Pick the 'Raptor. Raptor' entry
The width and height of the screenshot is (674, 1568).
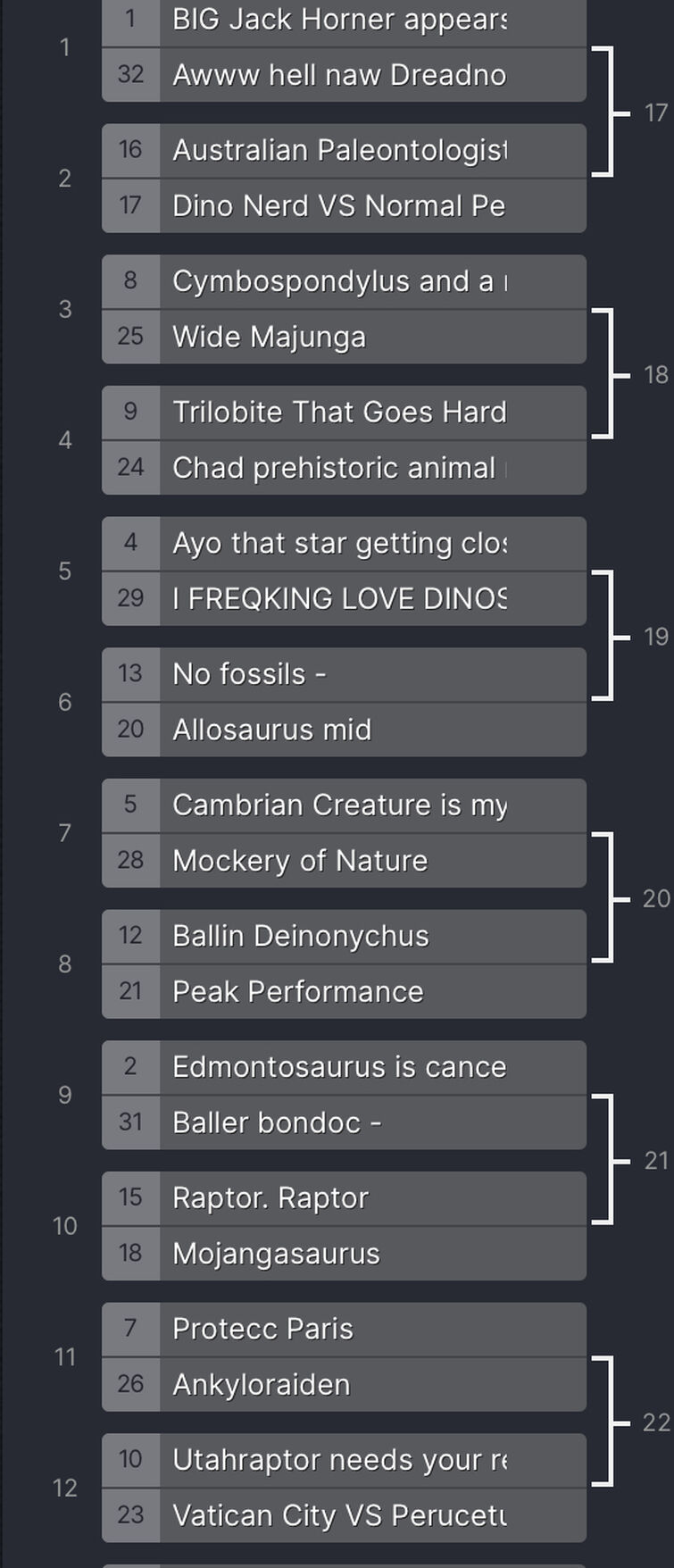pyautogui.click(x=344, y=1198)
